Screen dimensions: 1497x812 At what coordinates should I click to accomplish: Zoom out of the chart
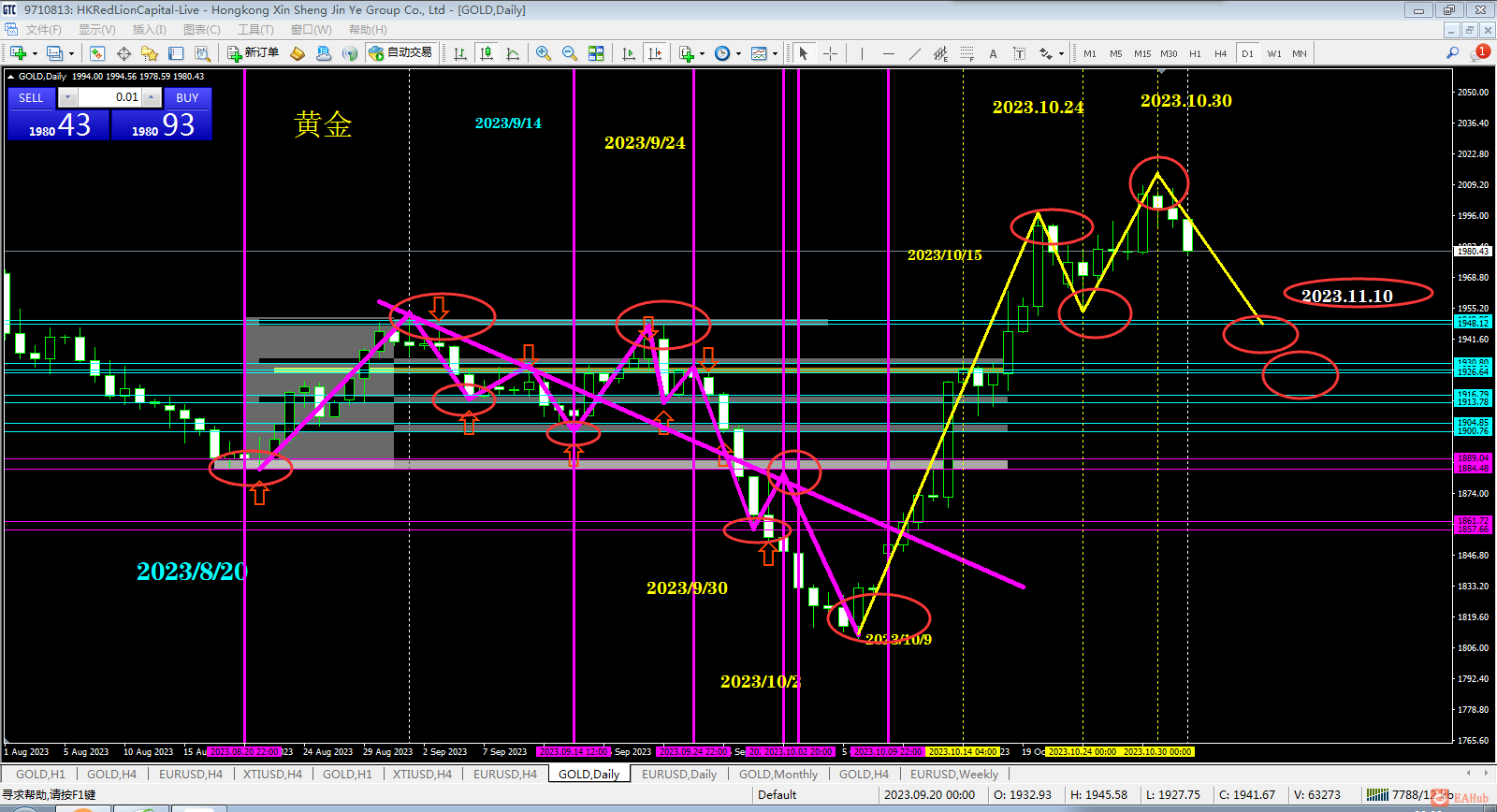pos(570,53)
